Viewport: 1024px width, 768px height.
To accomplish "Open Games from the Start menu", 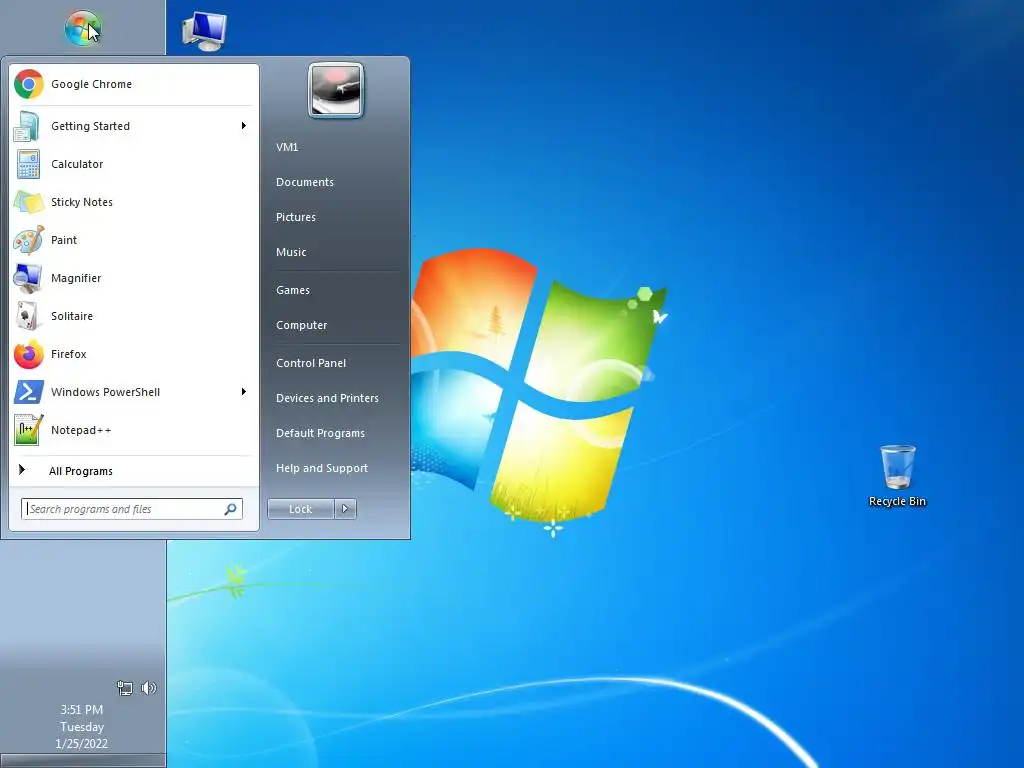I will (293, 290).
